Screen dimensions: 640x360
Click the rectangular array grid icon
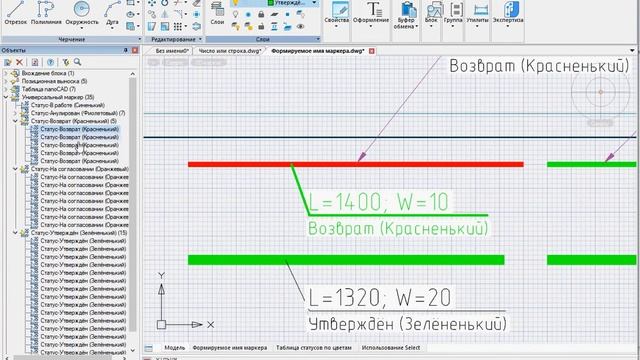pyautogui.click(x=178, y=27)
